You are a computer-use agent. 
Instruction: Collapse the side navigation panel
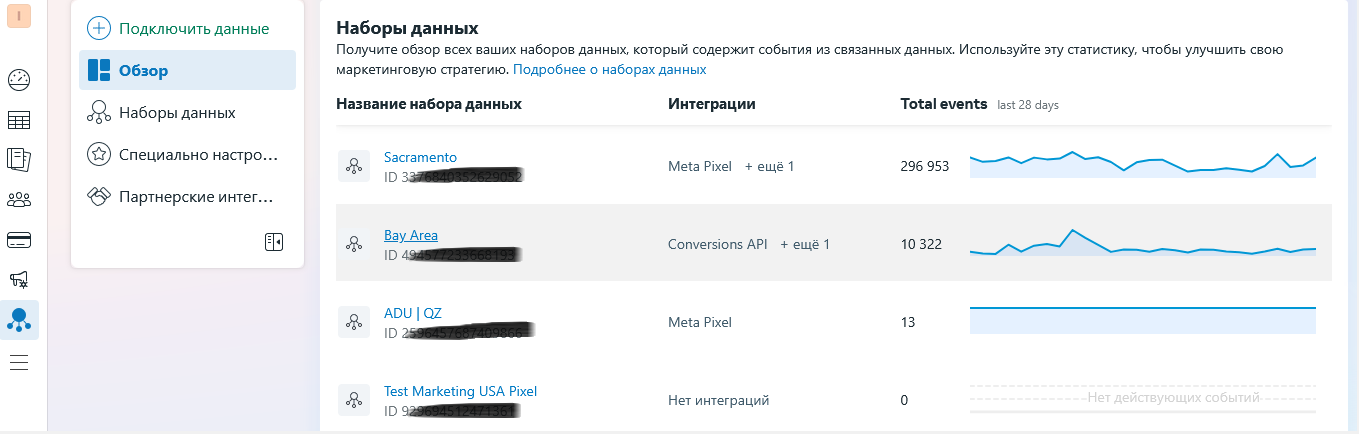pyautogui.click(x=274, y=241)
